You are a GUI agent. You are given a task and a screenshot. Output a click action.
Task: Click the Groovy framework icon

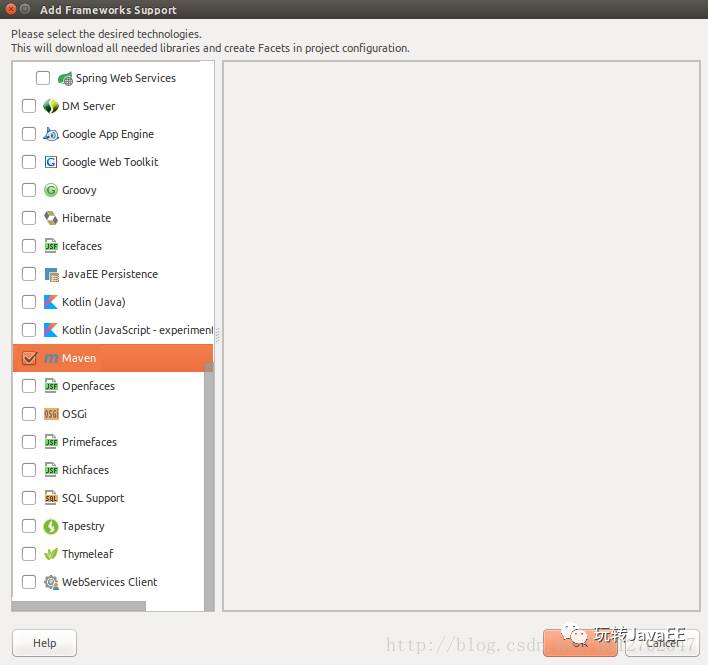pos(51,190)
